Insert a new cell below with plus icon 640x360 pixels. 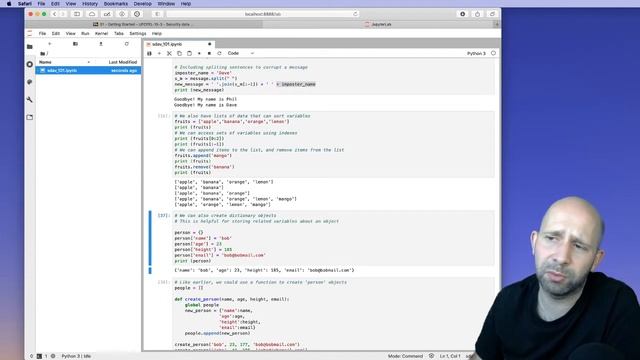(x=159, y=53)
